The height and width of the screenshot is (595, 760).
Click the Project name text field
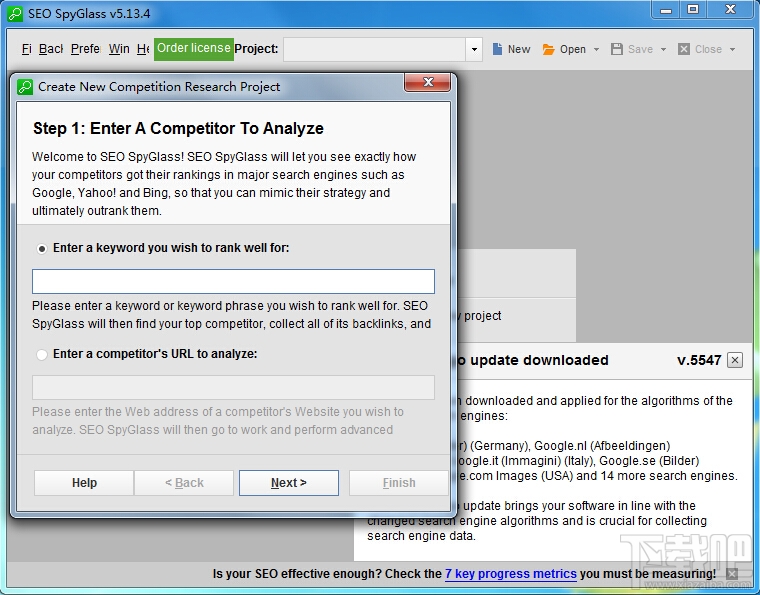(x=375, y=49)
